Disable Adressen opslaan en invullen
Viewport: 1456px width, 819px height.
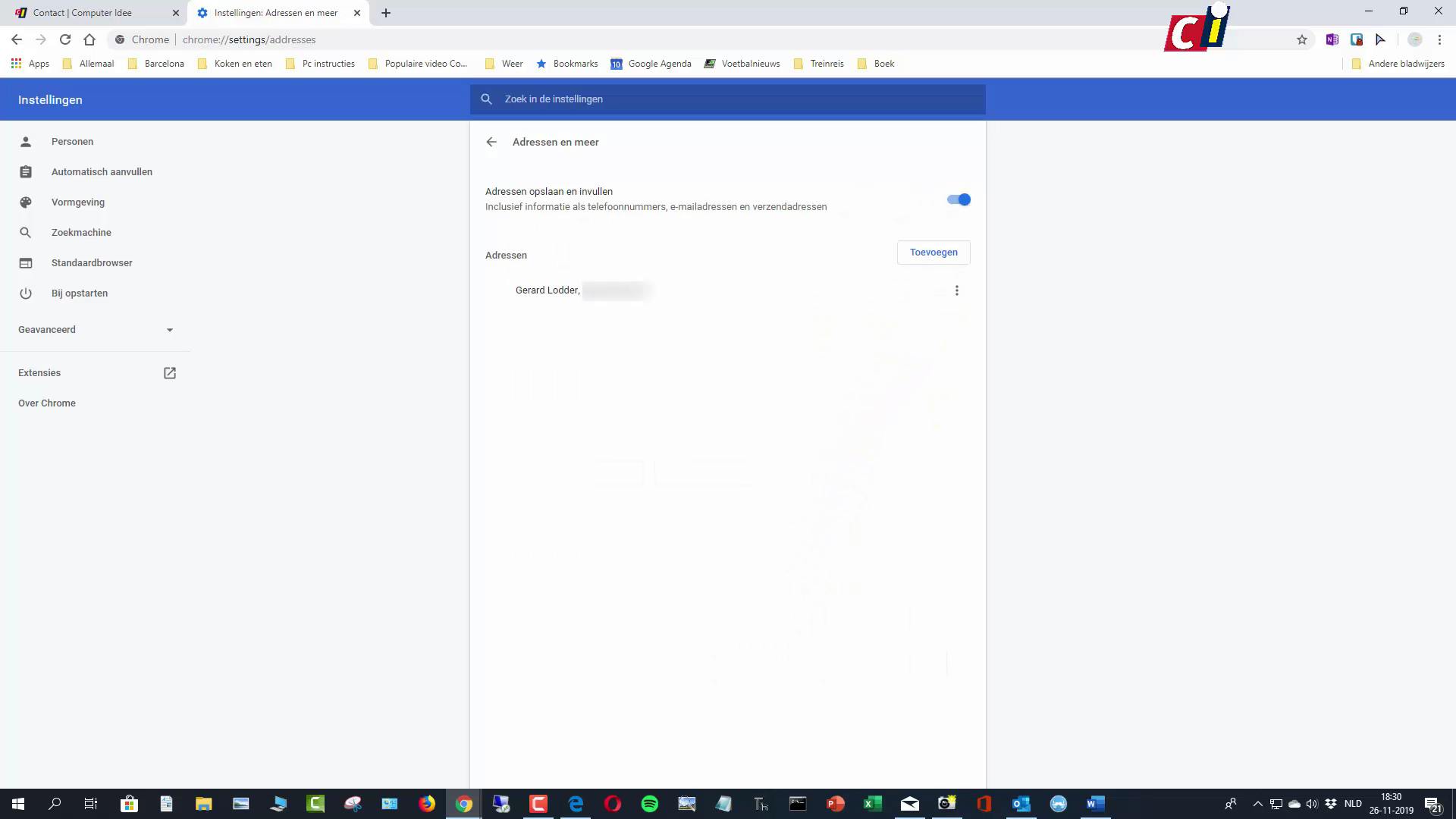pos(958,199)
